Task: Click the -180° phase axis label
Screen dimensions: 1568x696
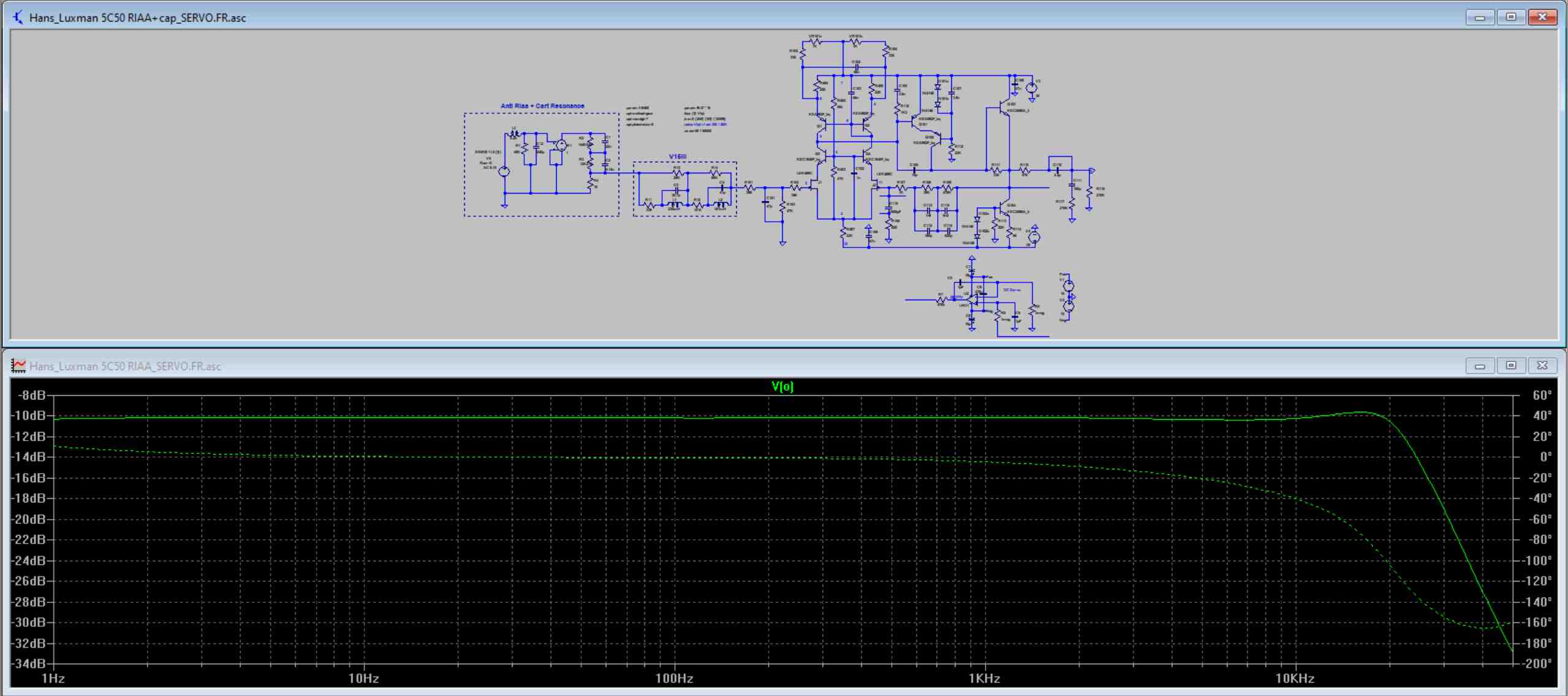Action: click(1537, 643)
